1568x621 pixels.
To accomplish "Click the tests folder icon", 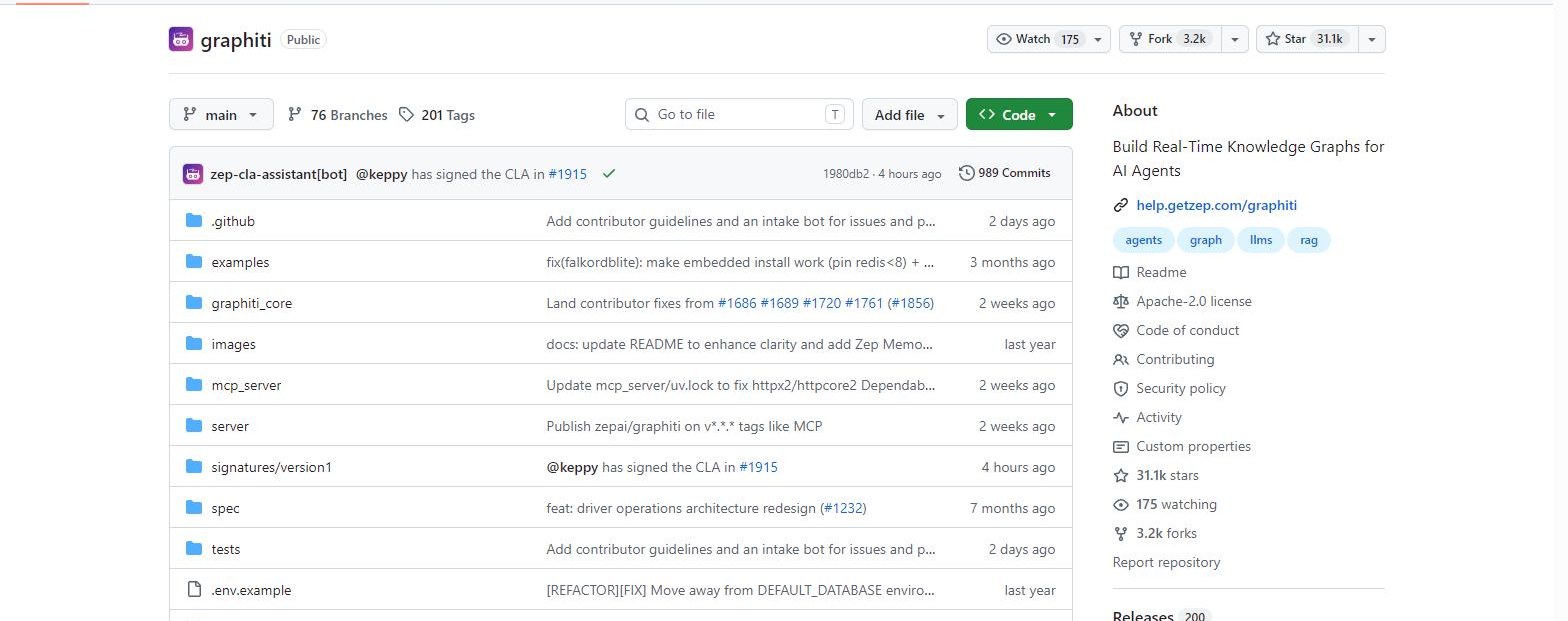I will pyautogui.click(x=194, y=549).
